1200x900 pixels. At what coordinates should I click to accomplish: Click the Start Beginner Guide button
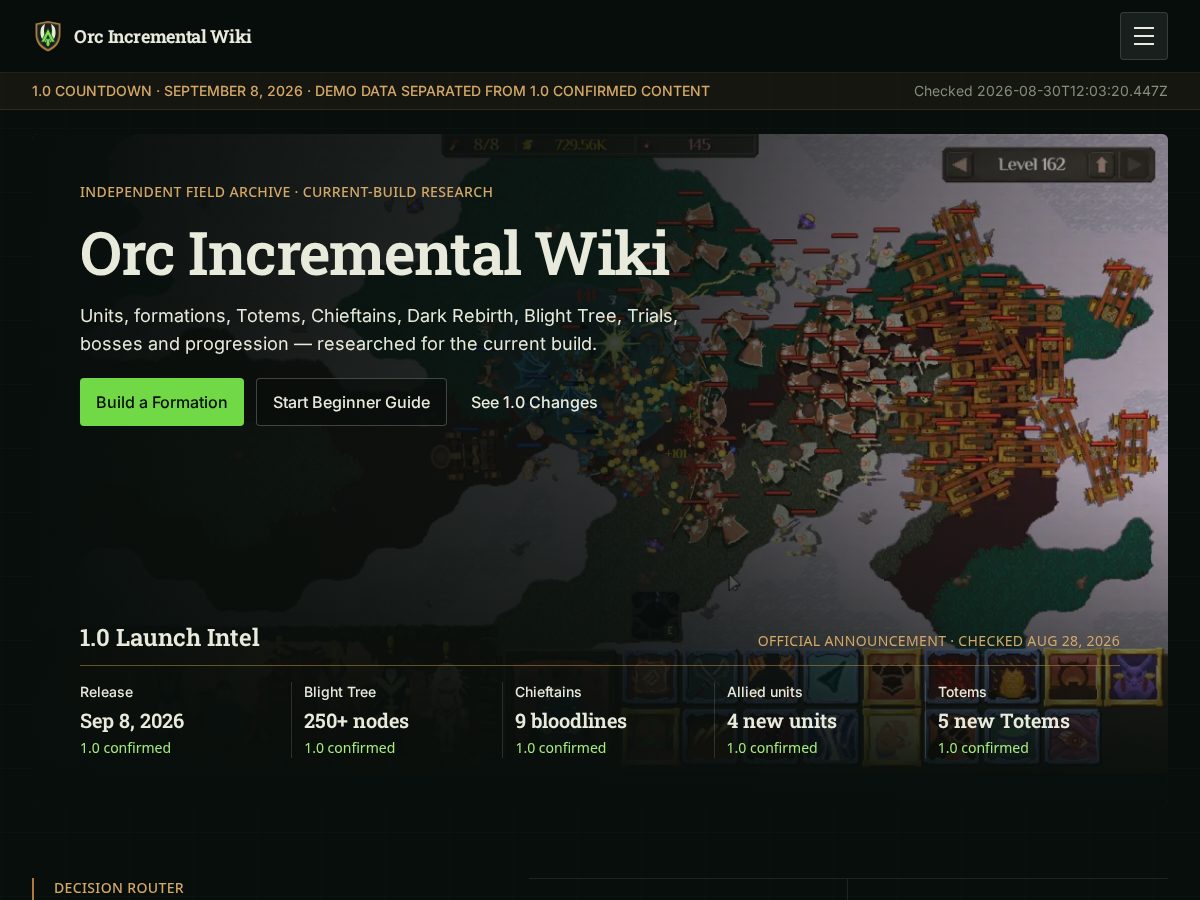pos(351,402)
